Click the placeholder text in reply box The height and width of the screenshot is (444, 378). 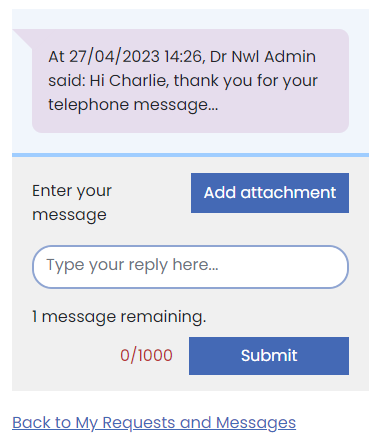[132, 266]
